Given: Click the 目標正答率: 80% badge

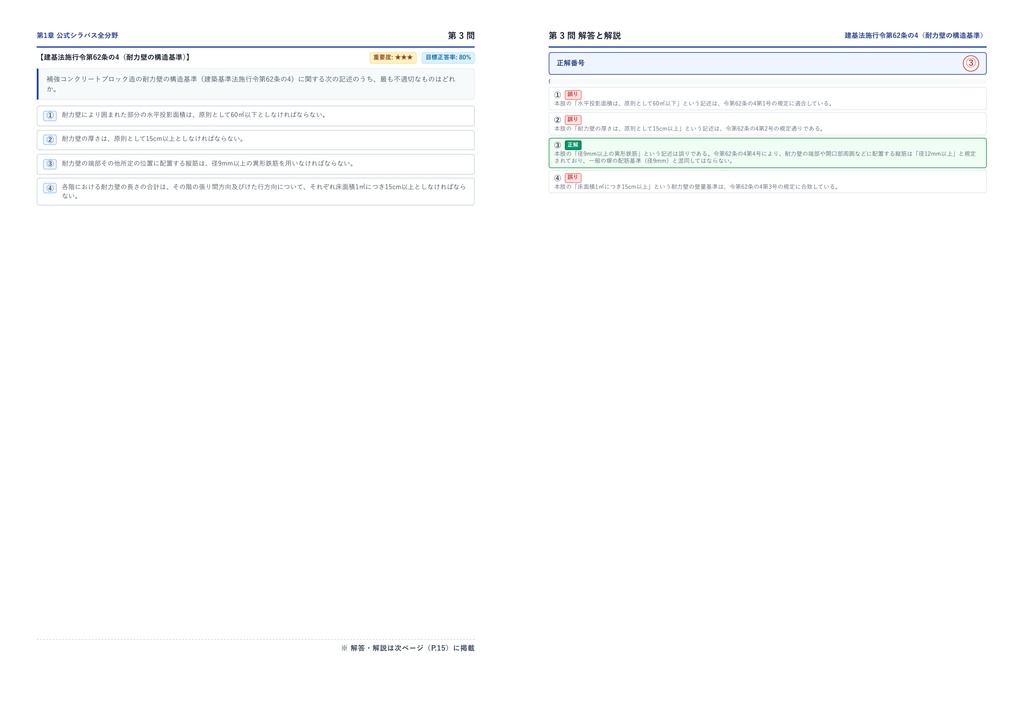Looking at the screenshot, I should coord(448,57).
